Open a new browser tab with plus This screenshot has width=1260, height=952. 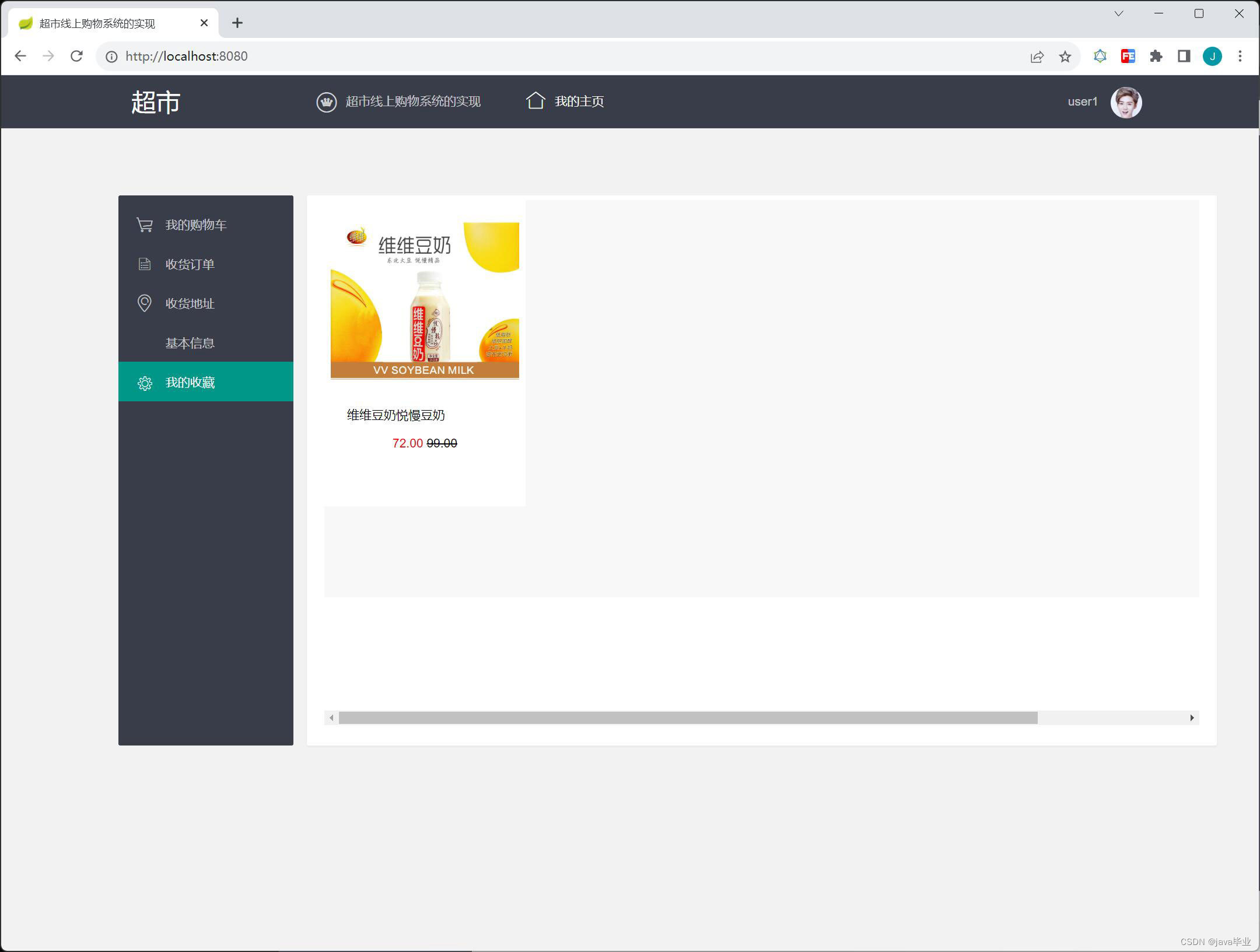click(x=237, y=23)
